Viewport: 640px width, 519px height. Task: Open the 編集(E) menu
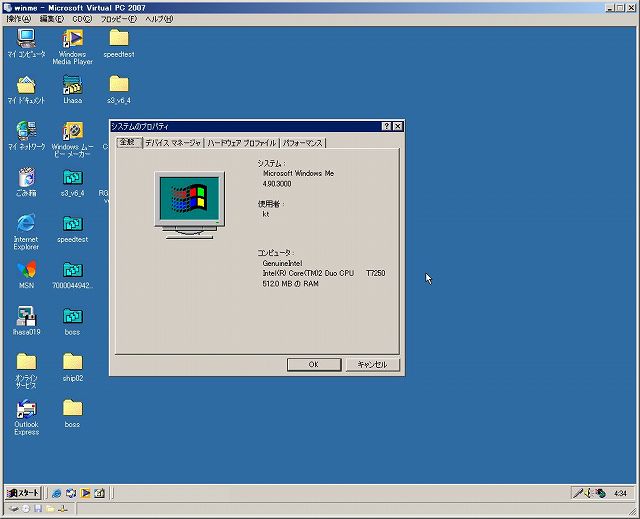(52, 19)
